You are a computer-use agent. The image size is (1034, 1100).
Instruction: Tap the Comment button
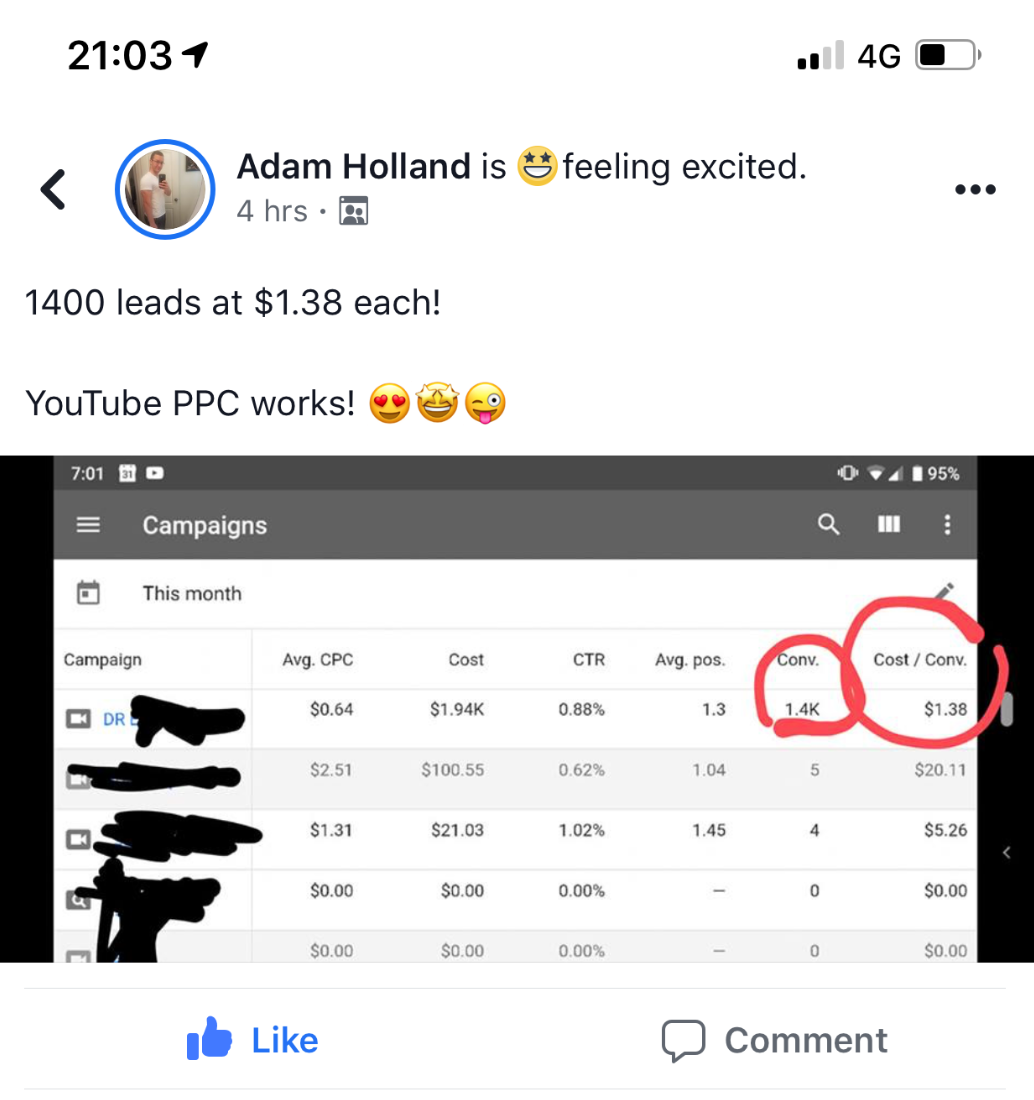774,1040
